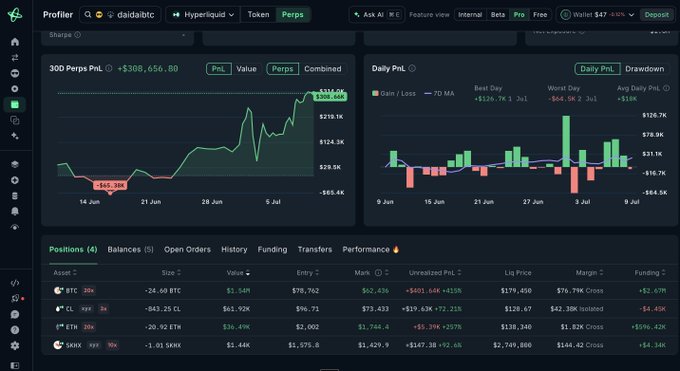The image size is (680, 371).
Task: Click the info icon next to 30D Perps PnL
Action: coord(109,68)
